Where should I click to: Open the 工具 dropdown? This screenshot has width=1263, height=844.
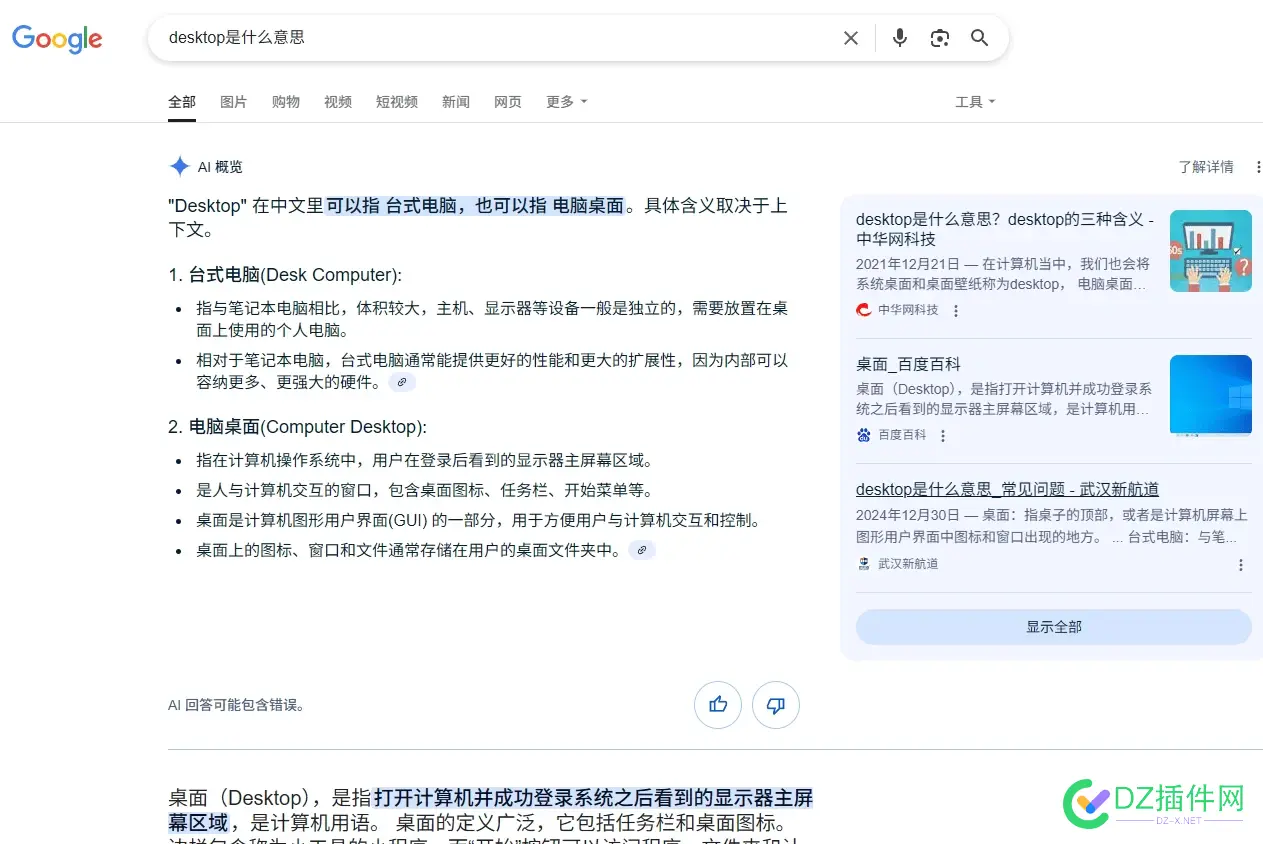pos(975,101)
